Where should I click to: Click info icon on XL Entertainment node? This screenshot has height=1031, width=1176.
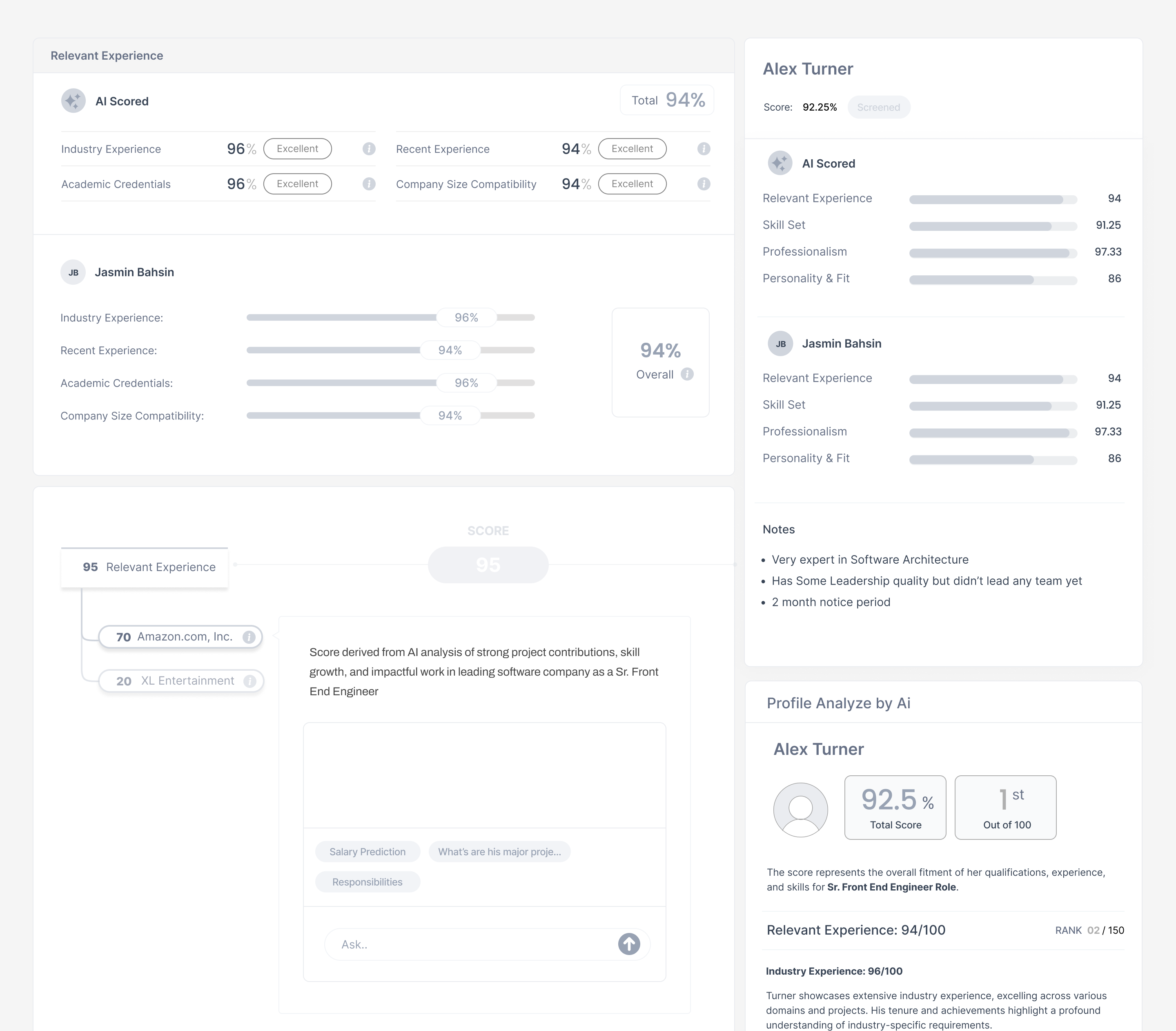pos(249,681)
